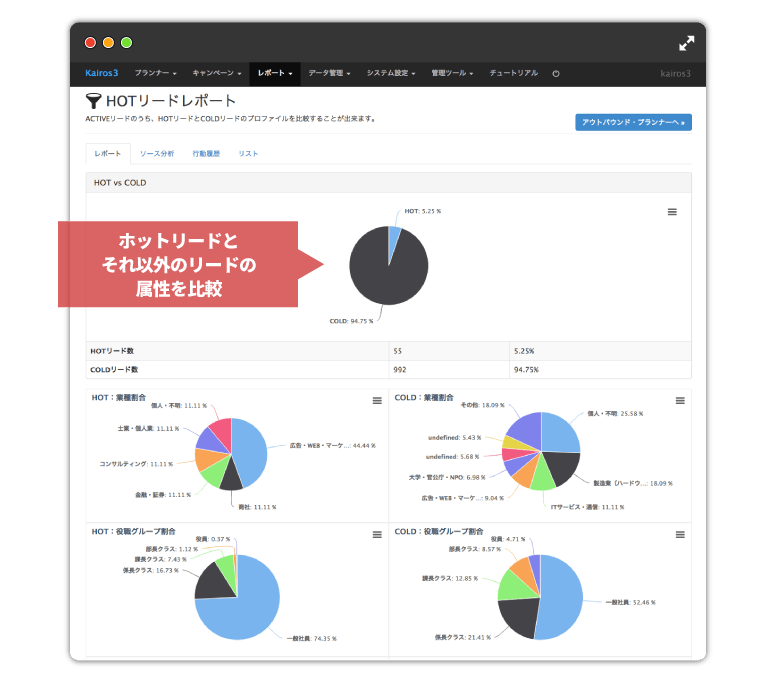The image size is (780, 680).
Task: Expand the システム設定 dropdown menu
Action: click(x=390, y=73)
